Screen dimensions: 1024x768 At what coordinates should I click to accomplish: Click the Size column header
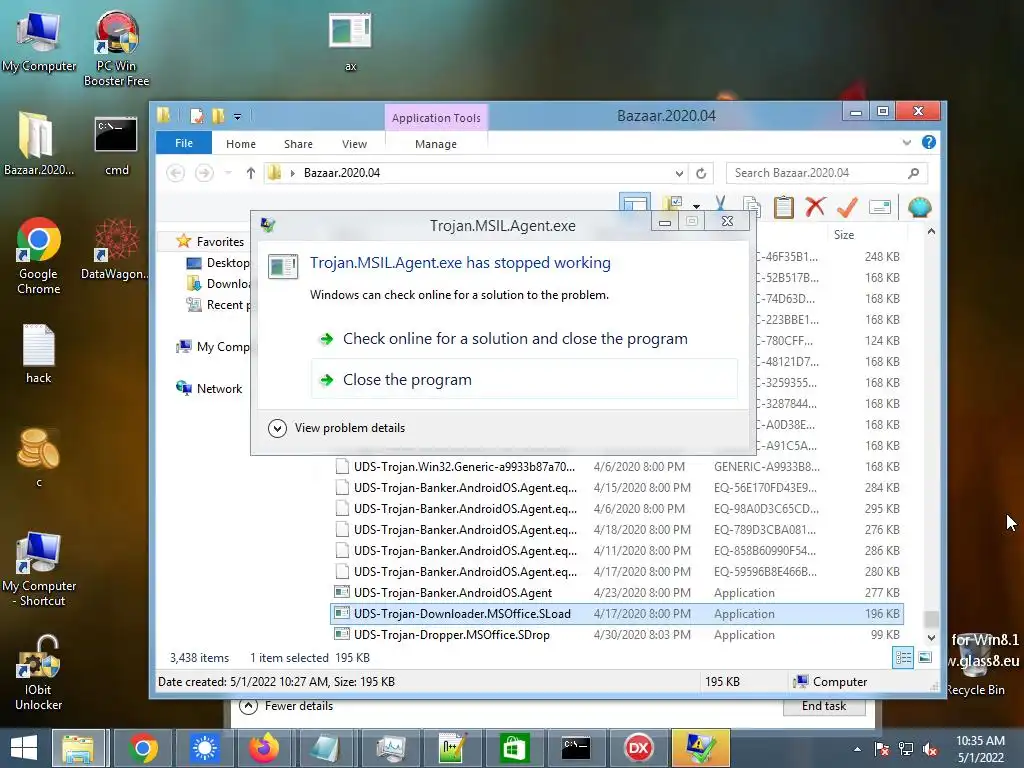pos(844,234)
